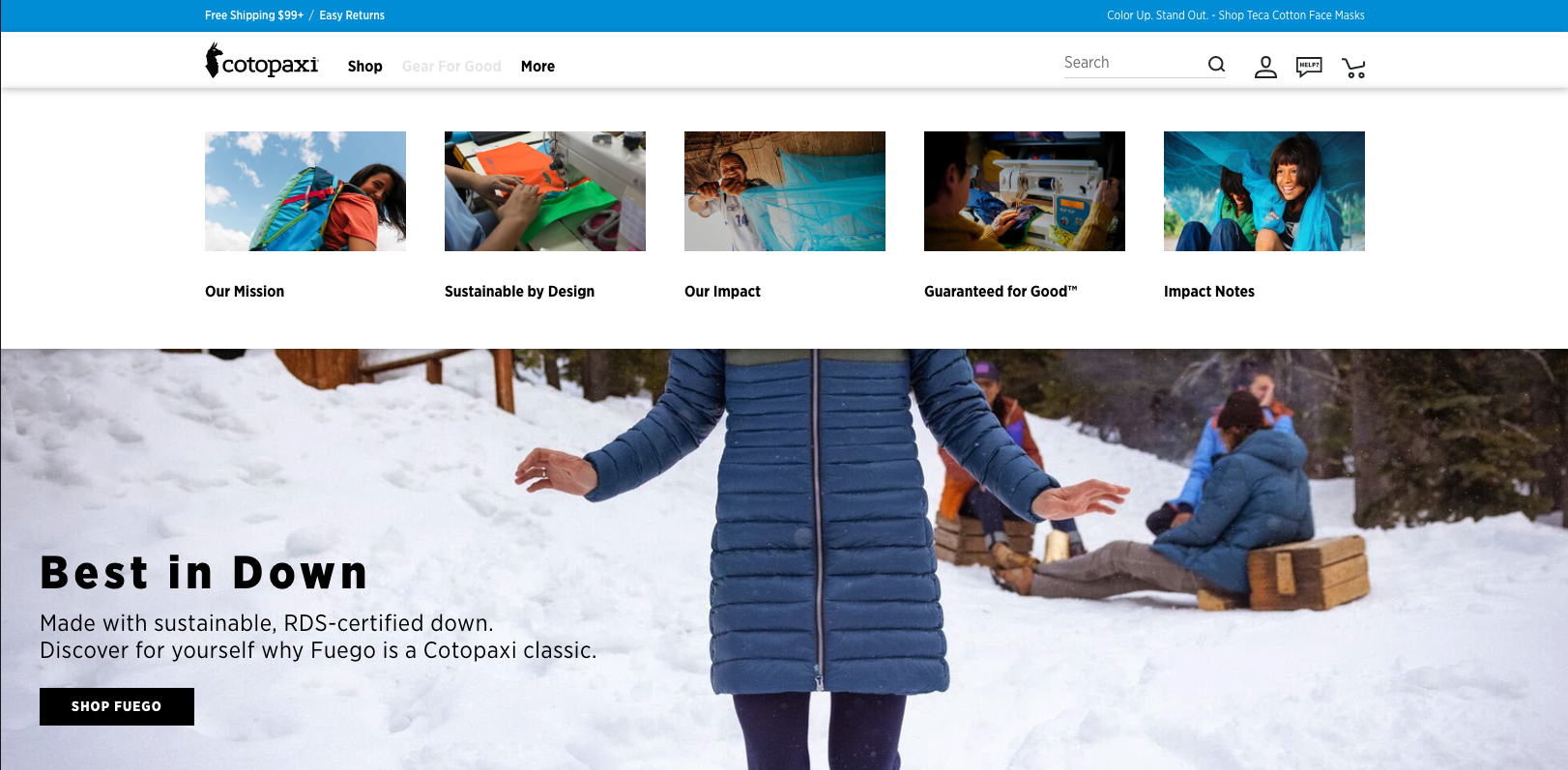
Task: Open the Sustainable by Design text link
Action: point(519,292)
